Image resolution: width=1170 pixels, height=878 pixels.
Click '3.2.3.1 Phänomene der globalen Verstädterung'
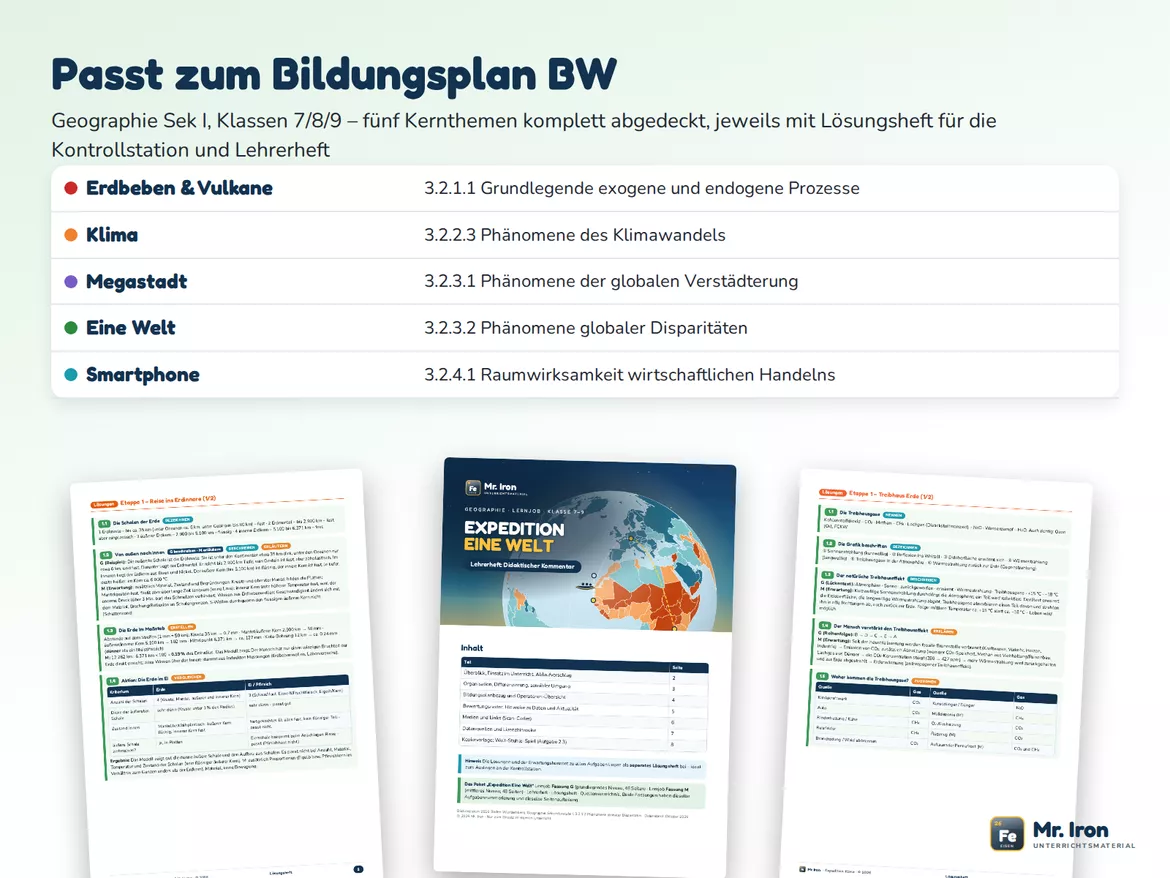(x=611, y=281)
